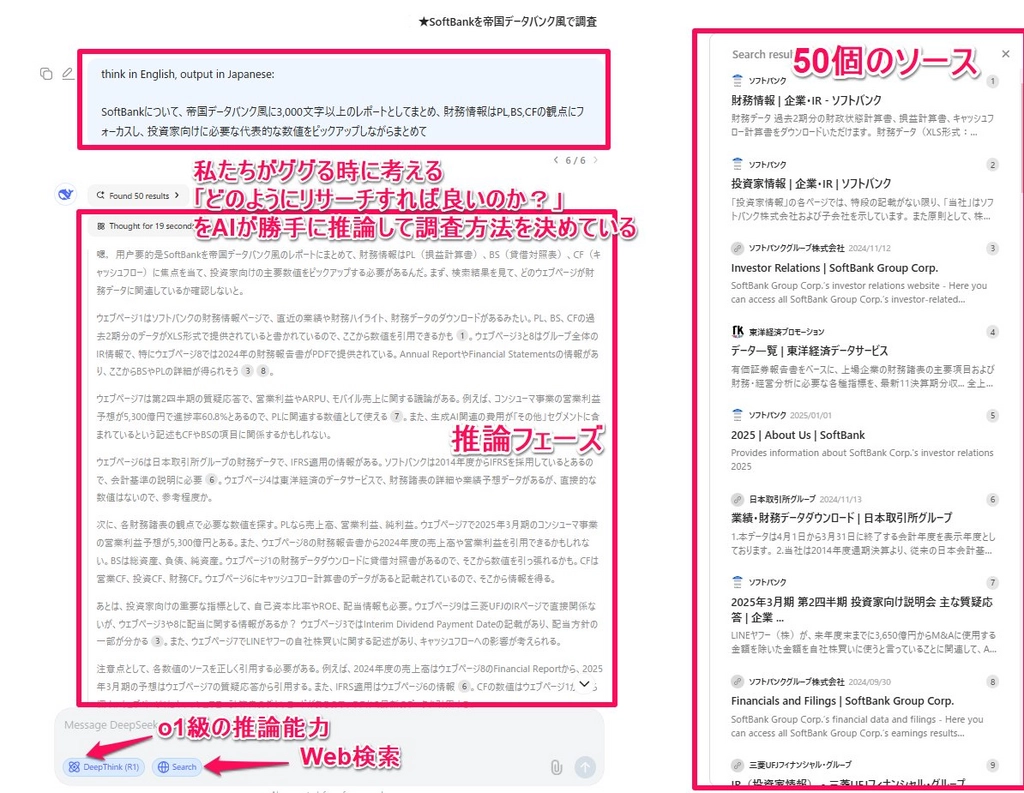This screenshot has height=793, width=1024.
Task: Open '2025 | About Us | SoftBank' result
Action: pos(797,435)
